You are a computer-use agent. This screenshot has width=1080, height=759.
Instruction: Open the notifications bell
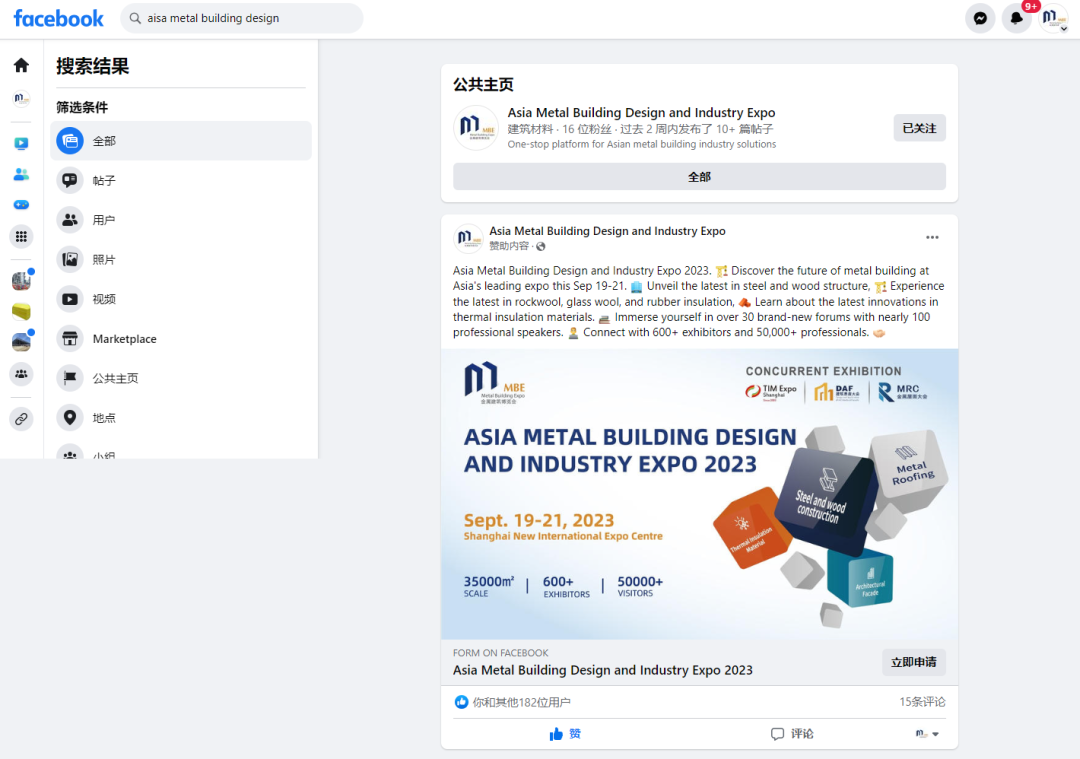(x=1016, y=19)
